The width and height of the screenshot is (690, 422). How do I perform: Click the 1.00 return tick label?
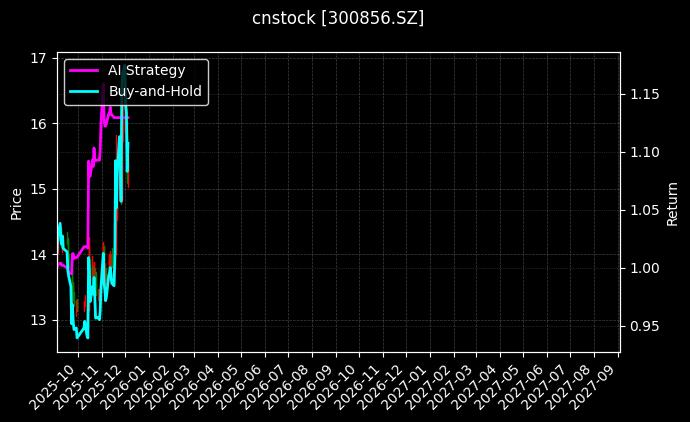coord(643,268)
